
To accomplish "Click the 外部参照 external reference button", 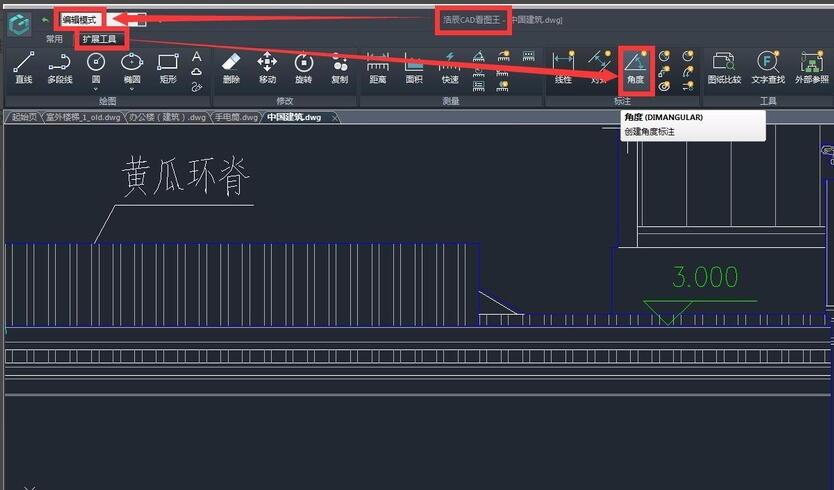I will [811, 67].
